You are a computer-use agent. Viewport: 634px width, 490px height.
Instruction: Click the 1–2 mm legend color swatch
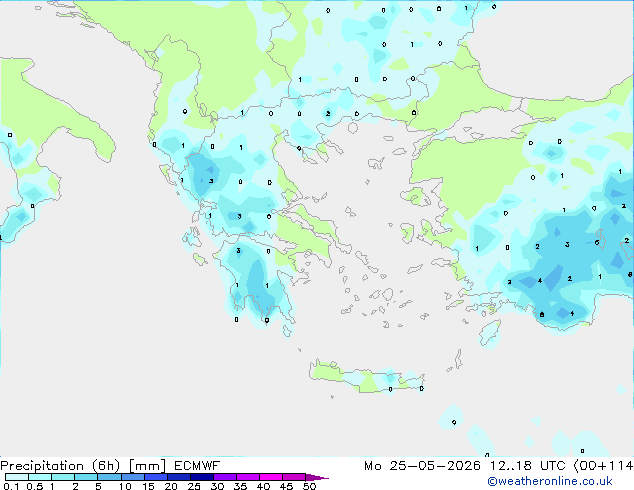[63, 477]
